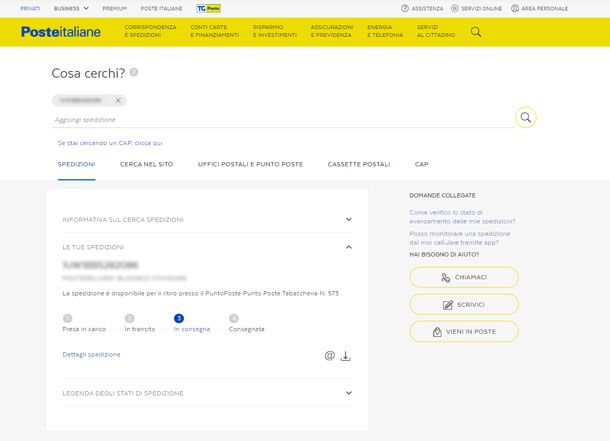Click the Area Personale user icon

(515, 8)
